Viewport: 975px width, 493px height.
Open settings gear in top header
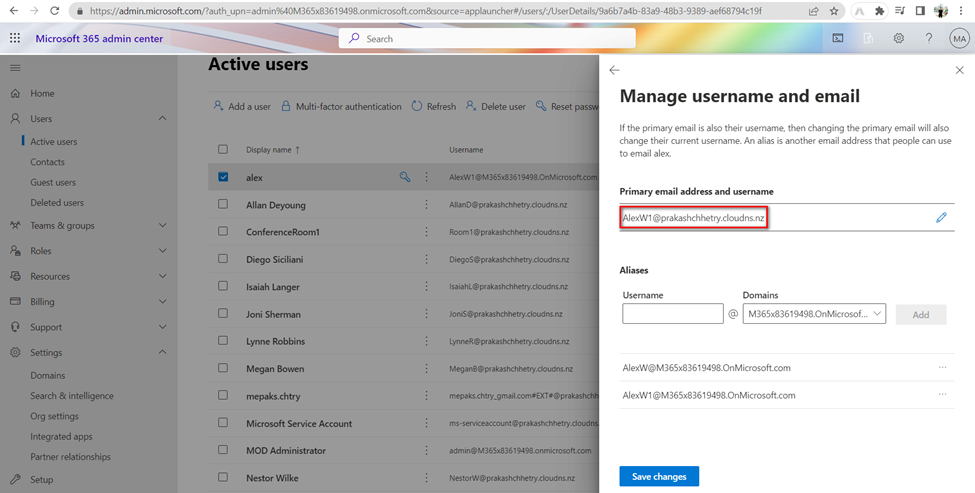tap(899, 39)
